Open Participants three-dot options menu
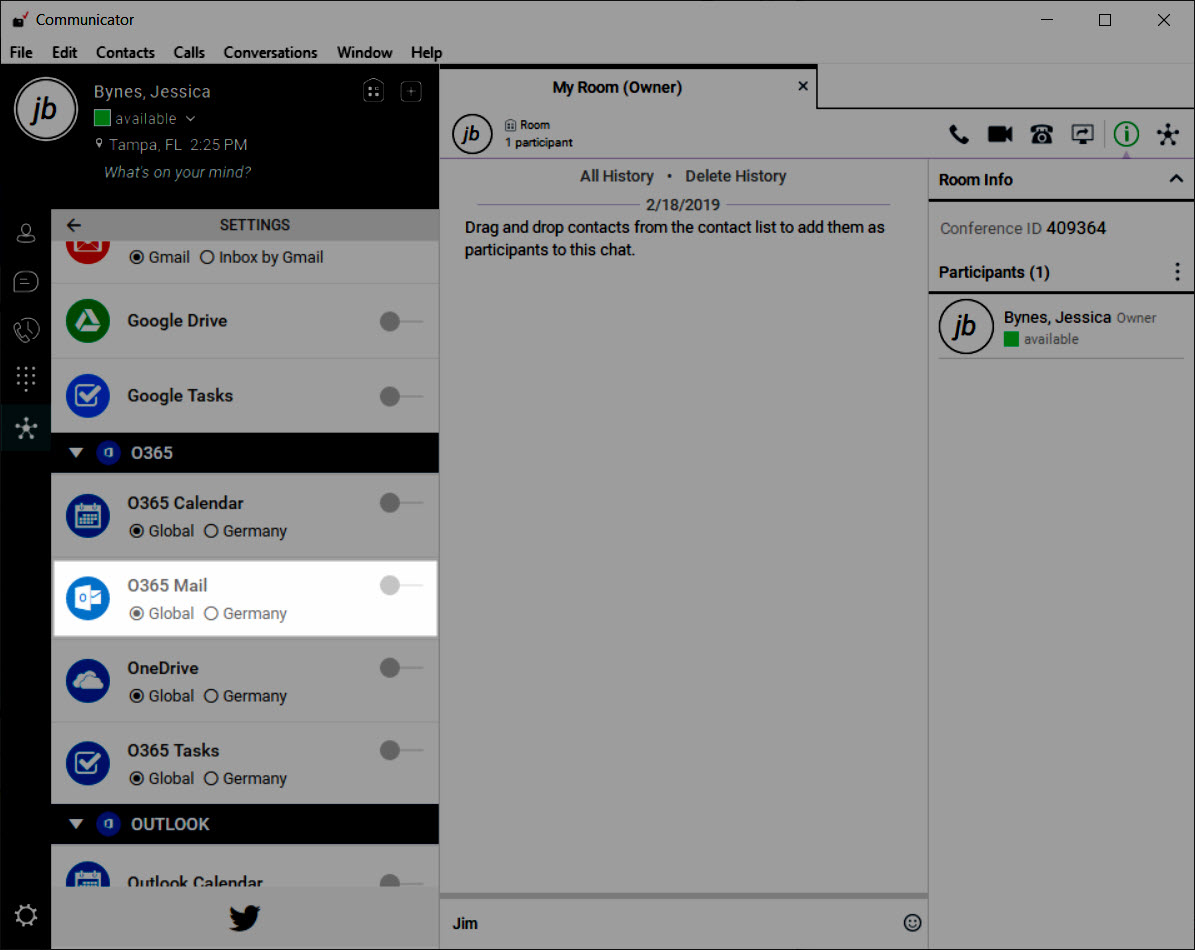1195x950 pixels. click(1177, 272)
